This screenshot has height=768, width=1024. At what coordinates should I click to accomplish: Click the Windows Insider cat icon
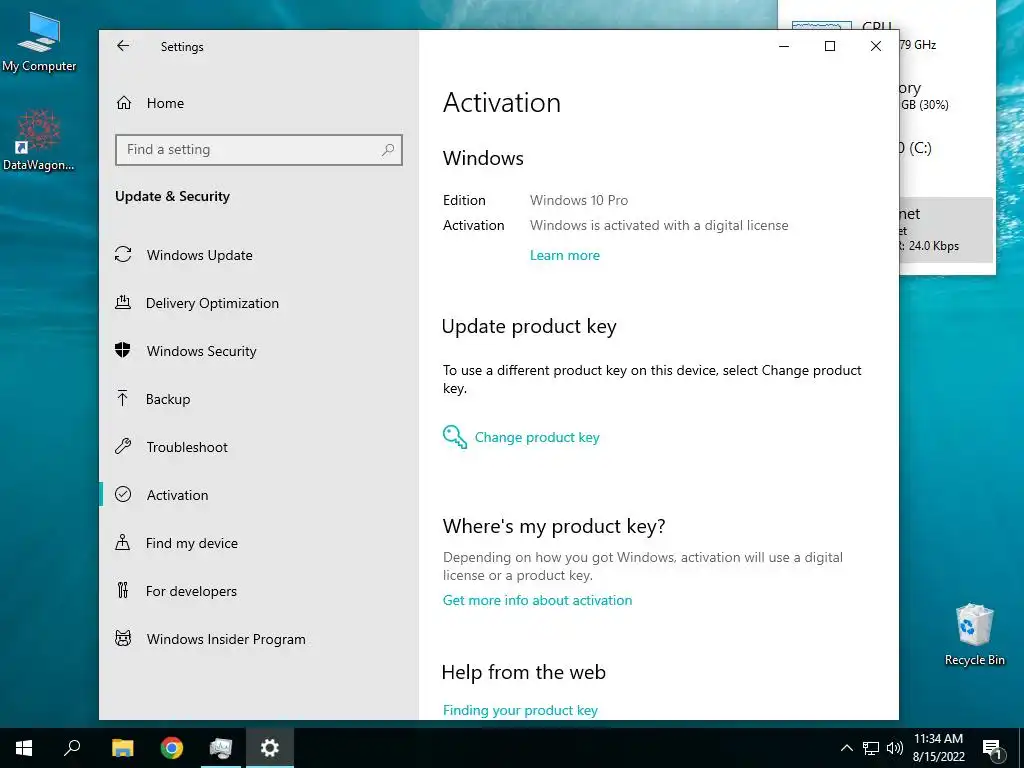tap(123, 638)
